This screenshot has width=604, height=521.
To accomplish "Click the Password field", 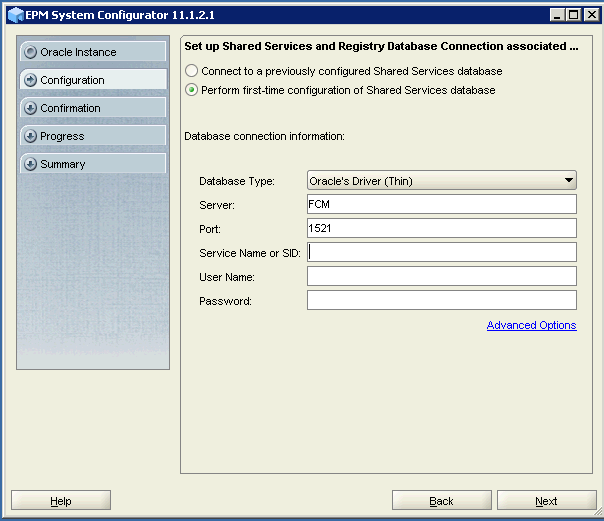I will 442,300.
